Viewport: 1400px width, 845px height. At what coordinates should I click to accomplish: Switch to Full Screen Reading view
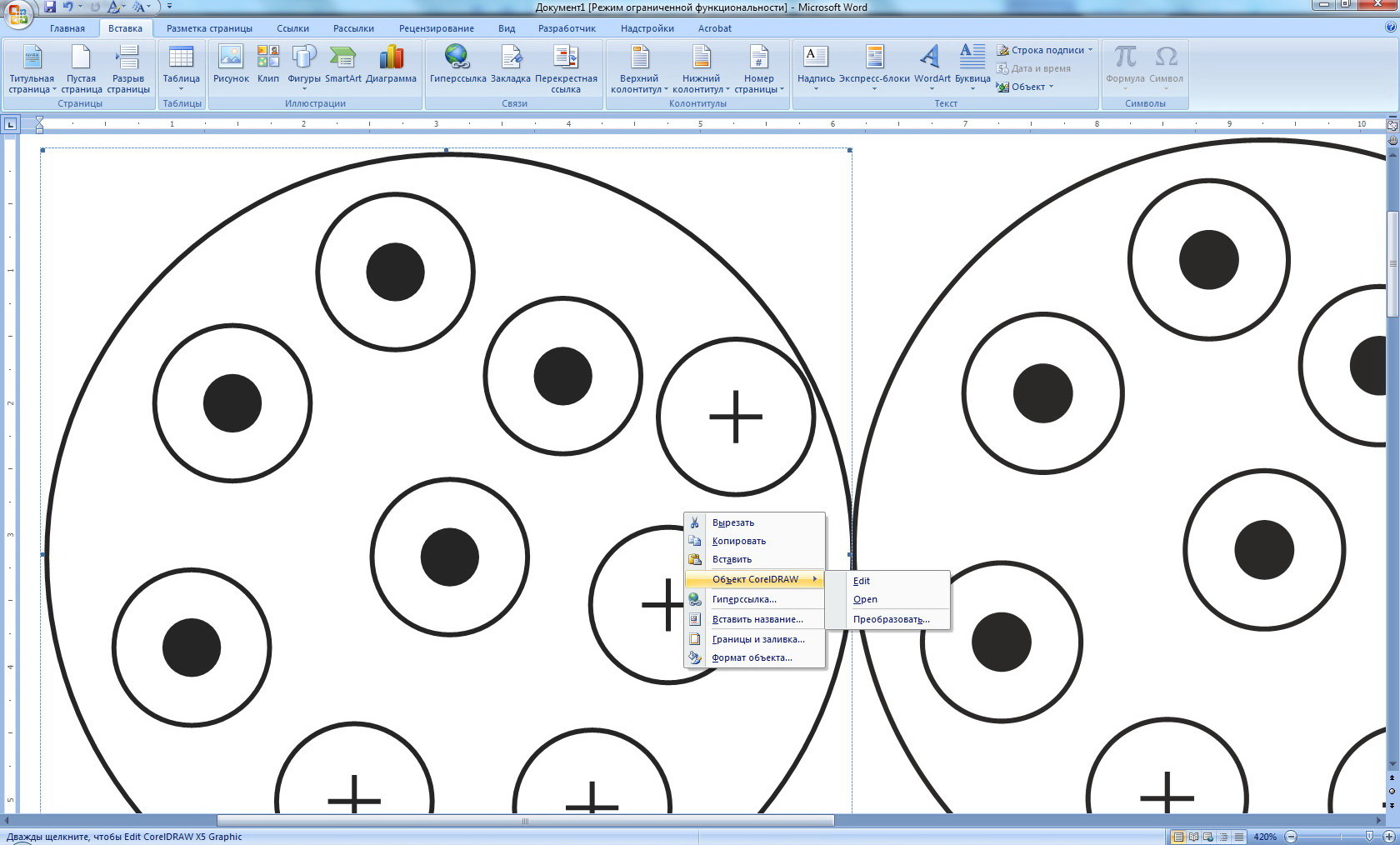click(1193, 837)
